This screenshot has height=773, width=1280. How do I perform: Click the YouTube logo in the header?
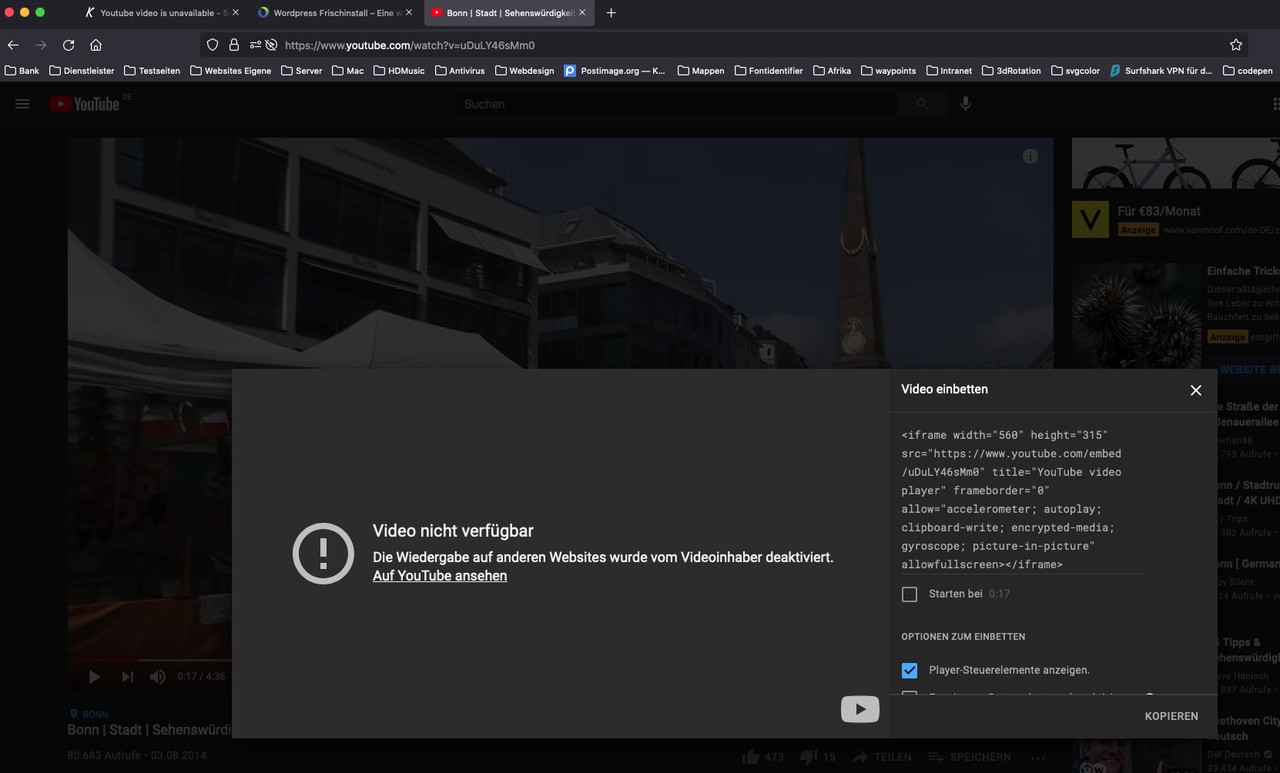click(x=85, y=104)
